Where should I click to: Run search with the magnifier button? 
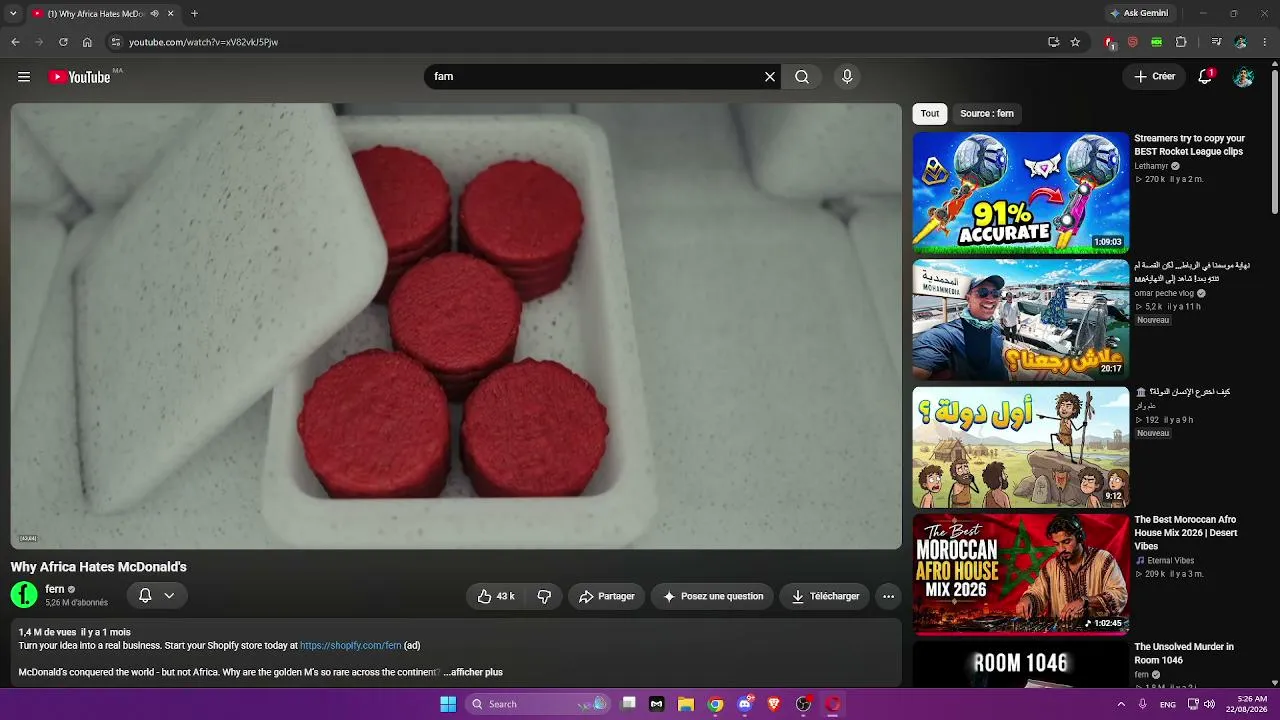click(x=802, y=77)
